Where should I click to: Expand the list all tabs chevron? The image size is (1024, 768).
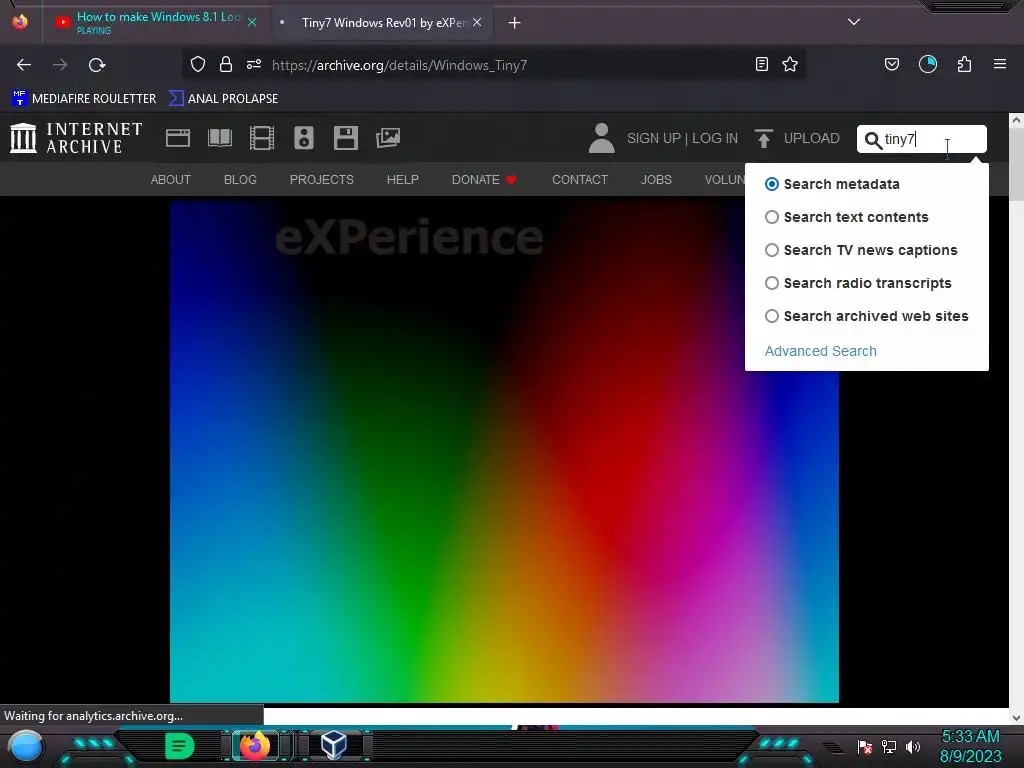[854, 22]
